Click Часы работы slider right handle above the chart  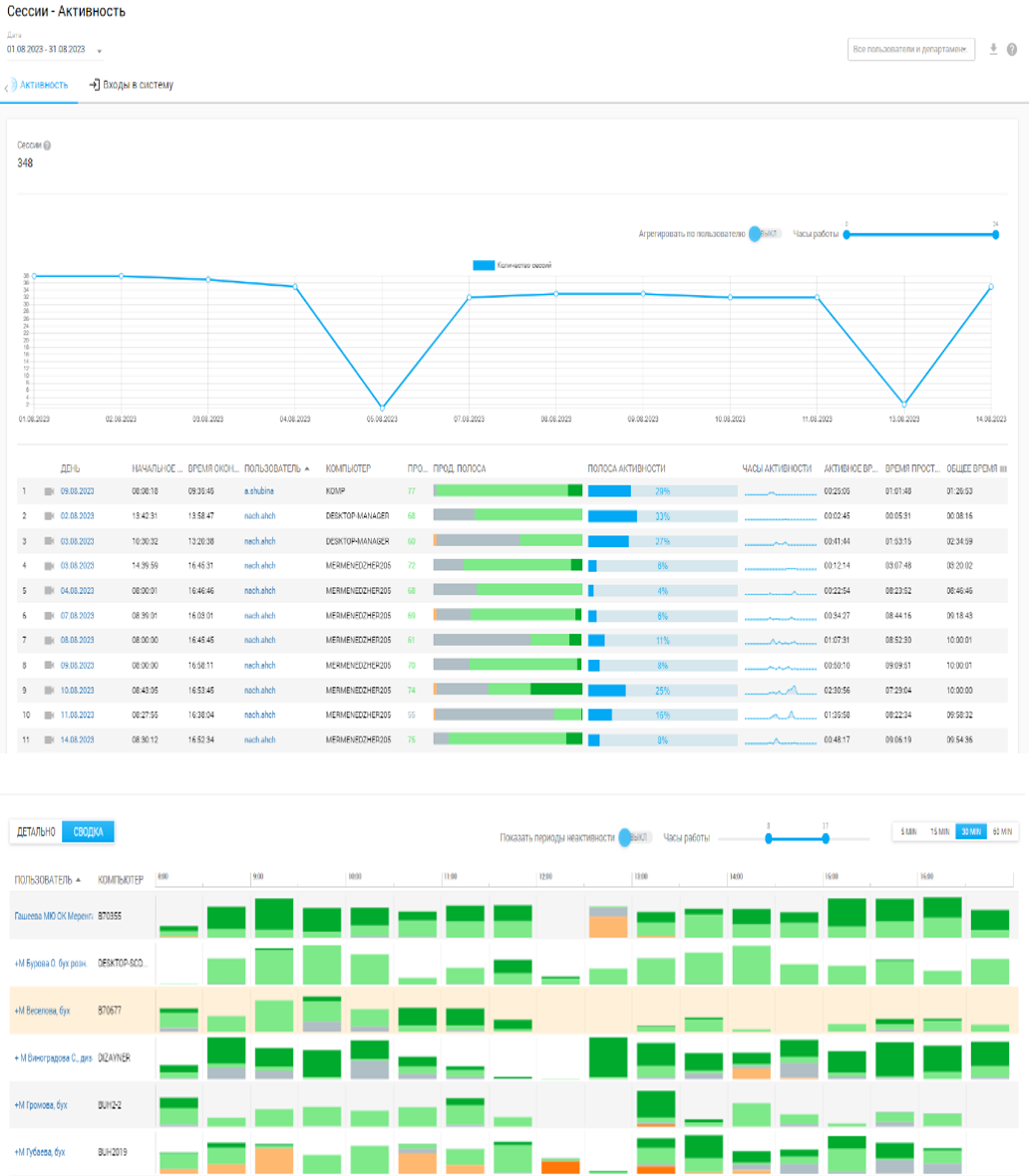(x=995, y=235)
